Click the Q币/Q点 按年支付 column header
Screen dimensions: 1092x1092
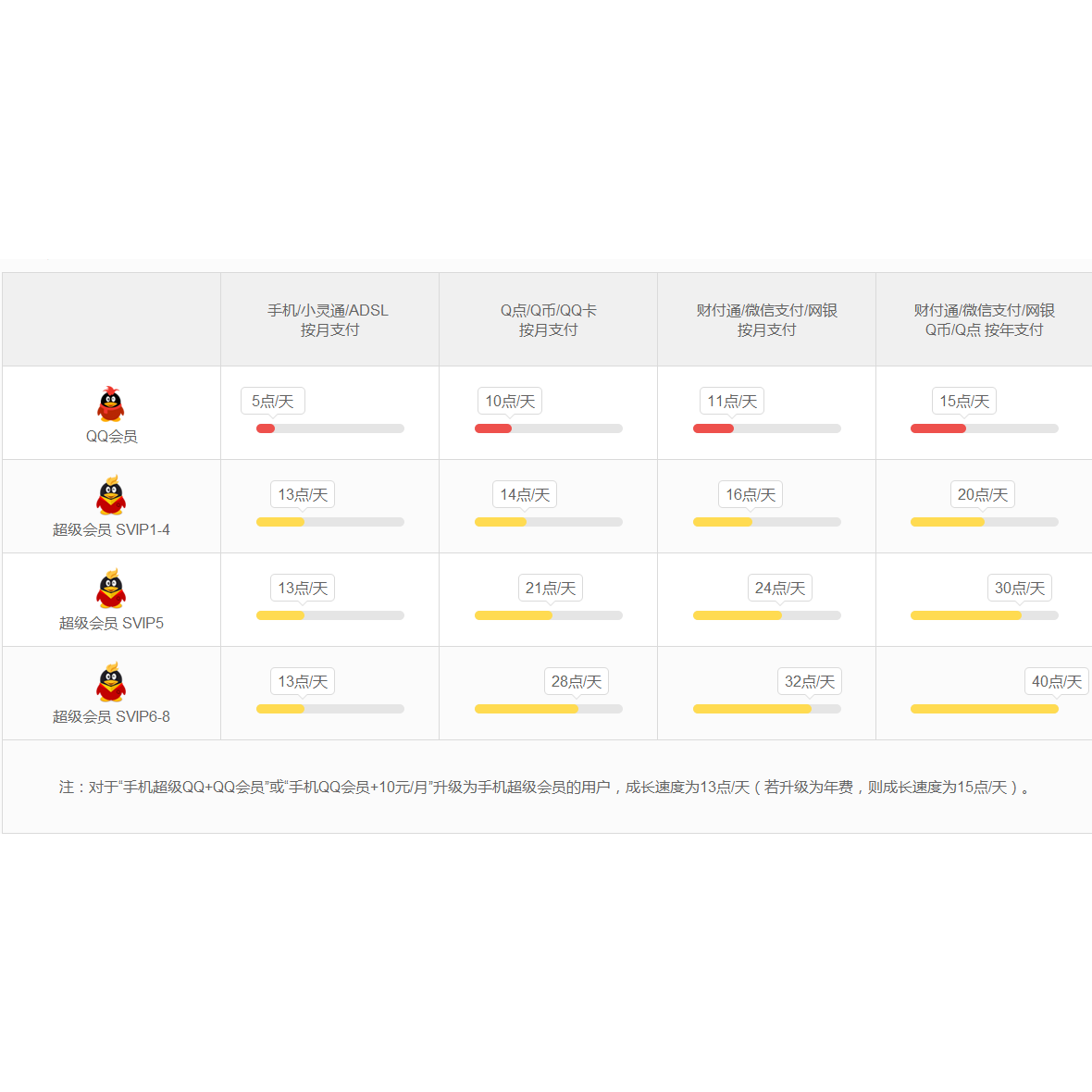click(x=984, y=320)
